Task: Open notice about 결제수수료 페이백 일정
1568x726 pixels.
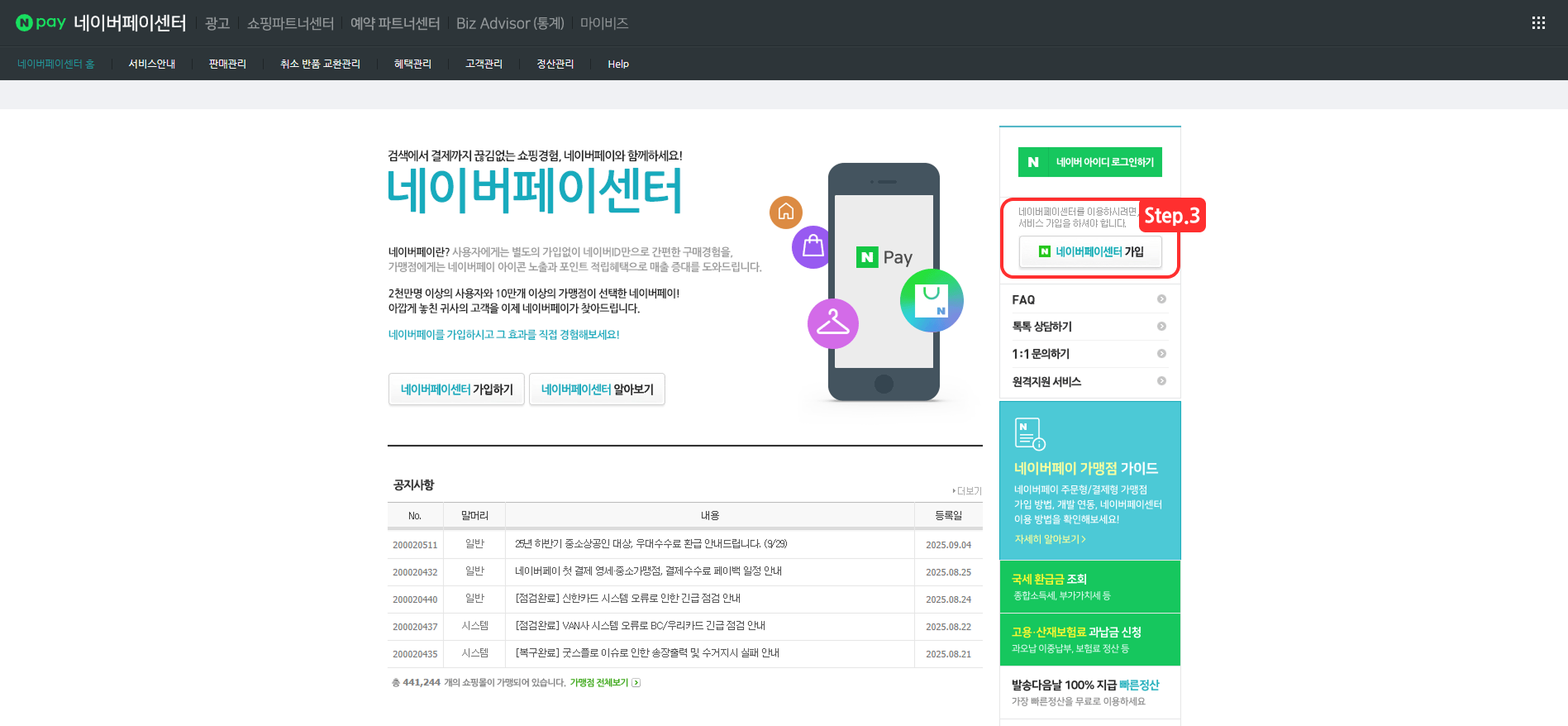Action: (648, 571)
